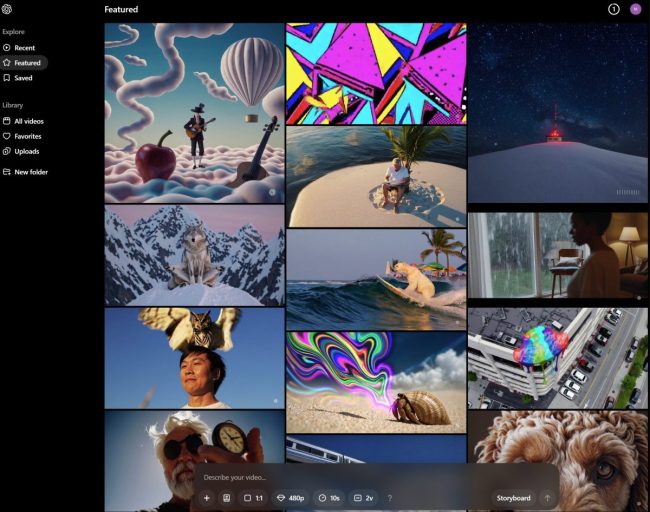Open the 480p resolution dropdown
This screenshot has width=650, height=512.
[x=290, y=498]
